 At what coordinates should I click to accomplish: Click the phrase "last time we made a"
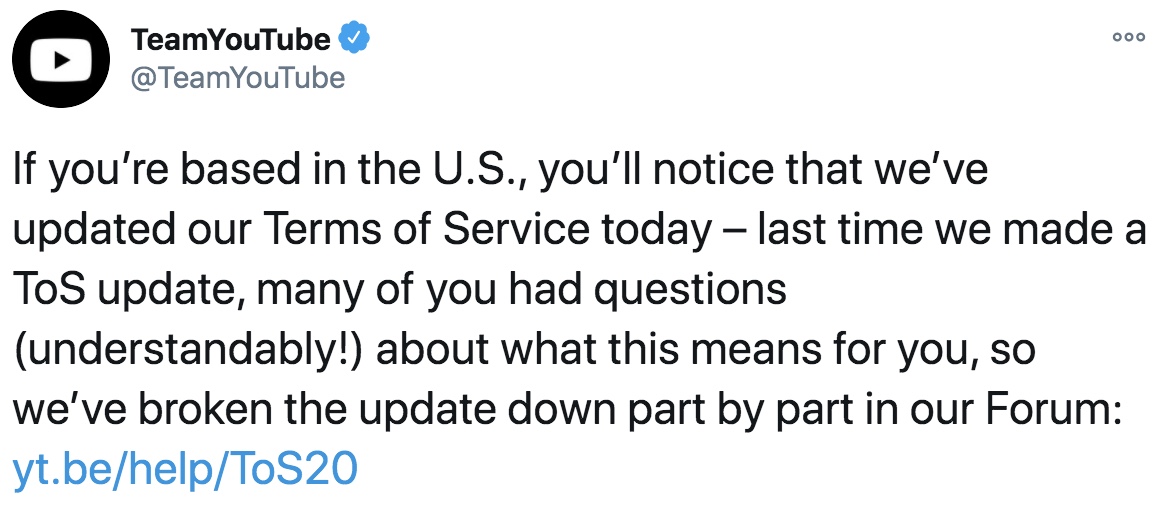point(952,231)
